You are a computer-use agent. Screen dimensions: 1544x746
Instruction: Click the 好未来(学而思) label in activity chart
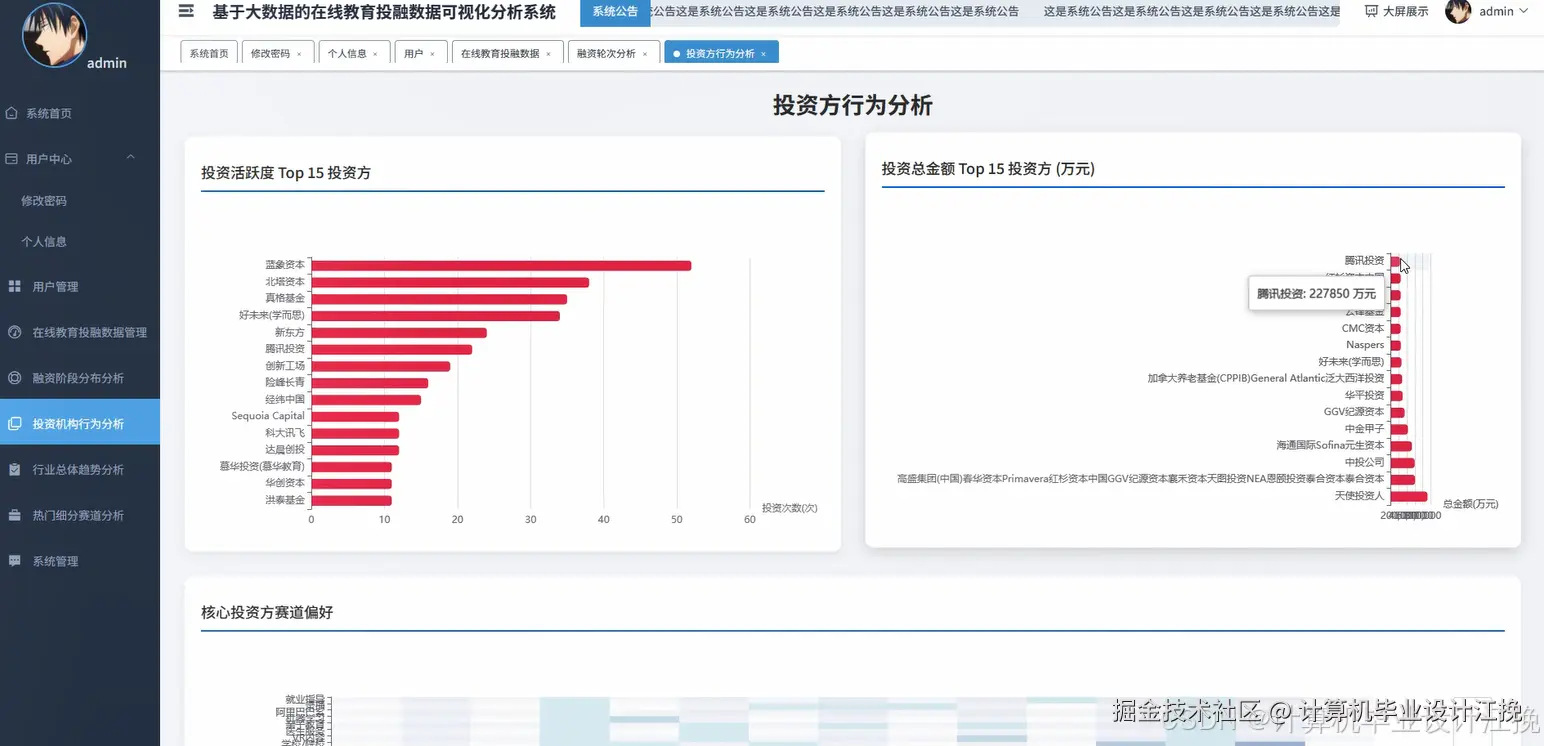272,315
